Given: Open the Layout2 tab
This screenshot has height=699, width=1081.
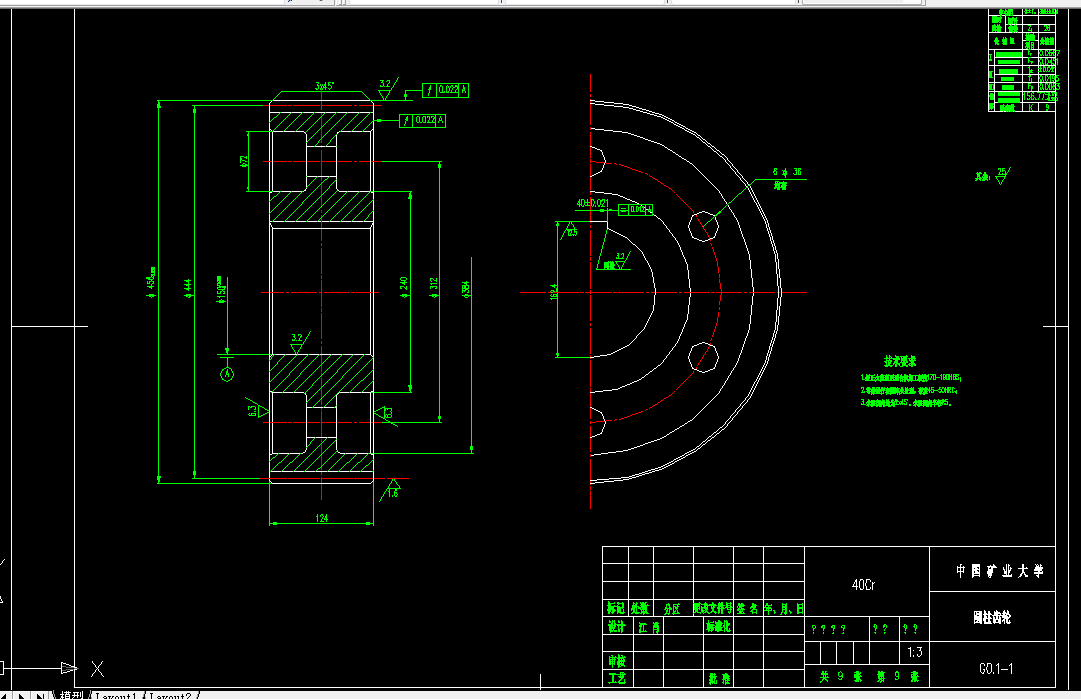Looking at the screenshot, I should click(x=170, y=695).
